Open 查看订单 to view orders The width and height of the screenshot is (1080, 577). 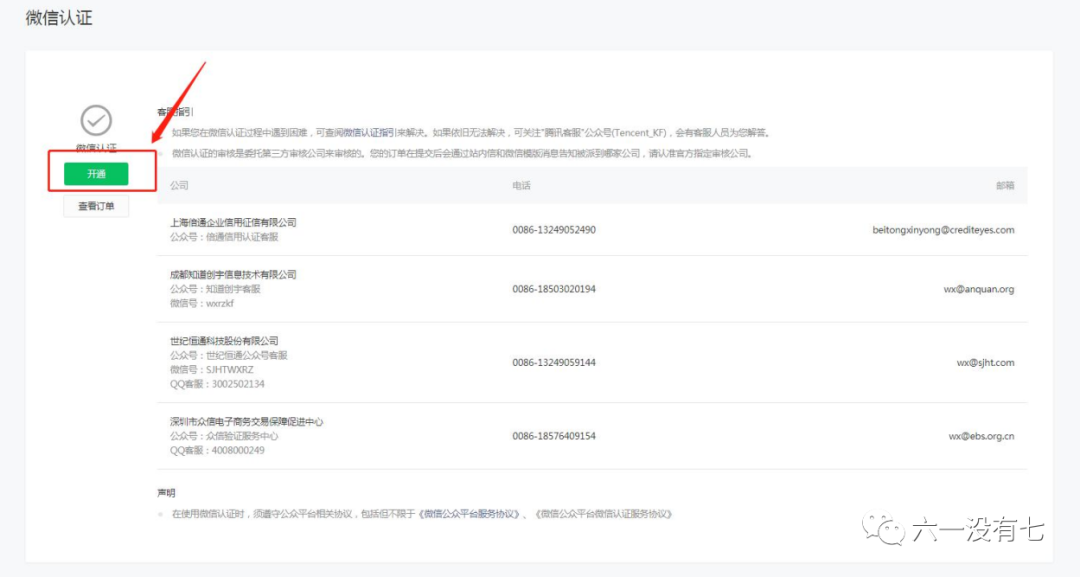[96, 206]
